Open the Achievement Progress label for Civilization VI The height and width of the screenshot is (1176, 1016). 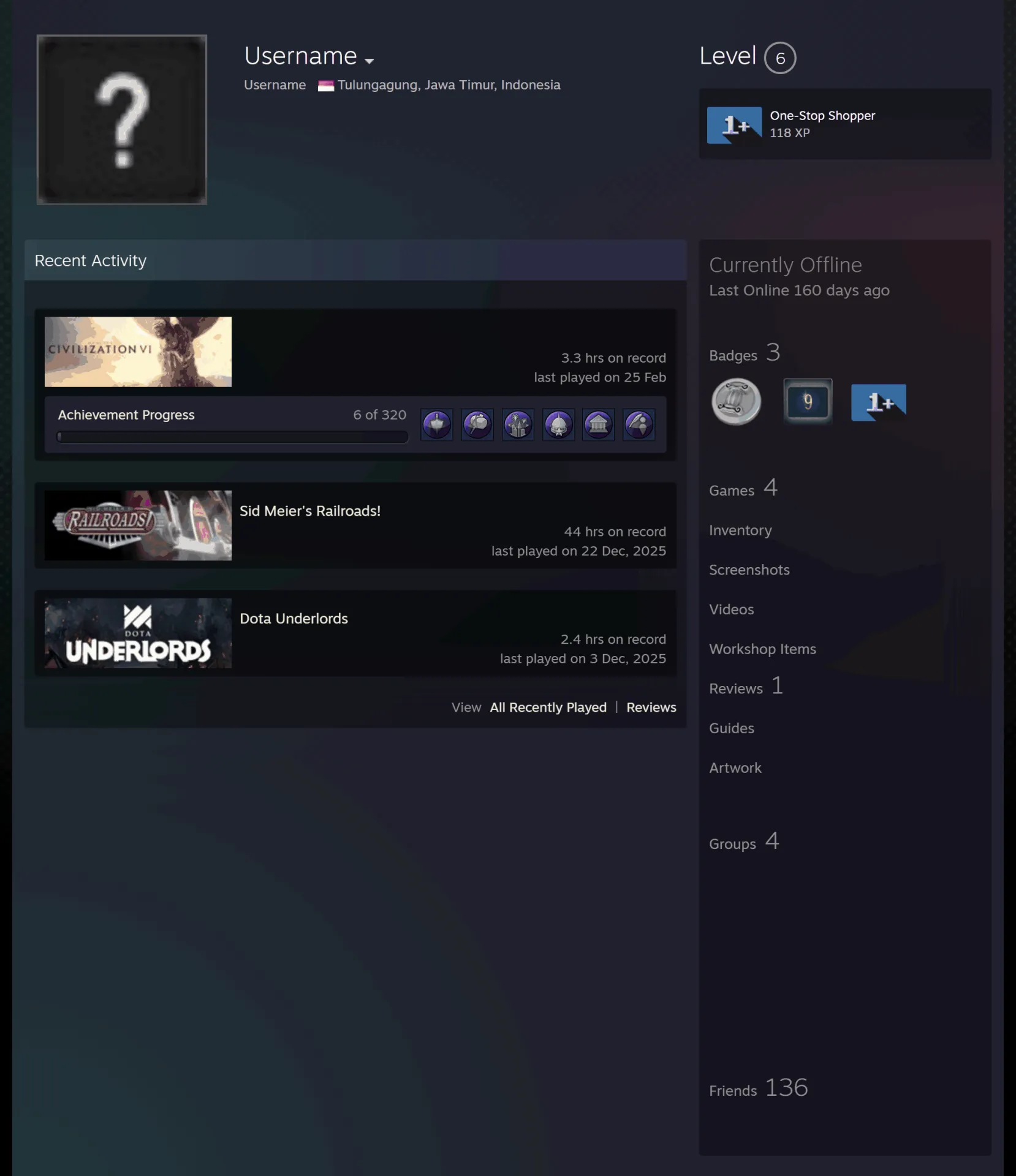[126, 415]
